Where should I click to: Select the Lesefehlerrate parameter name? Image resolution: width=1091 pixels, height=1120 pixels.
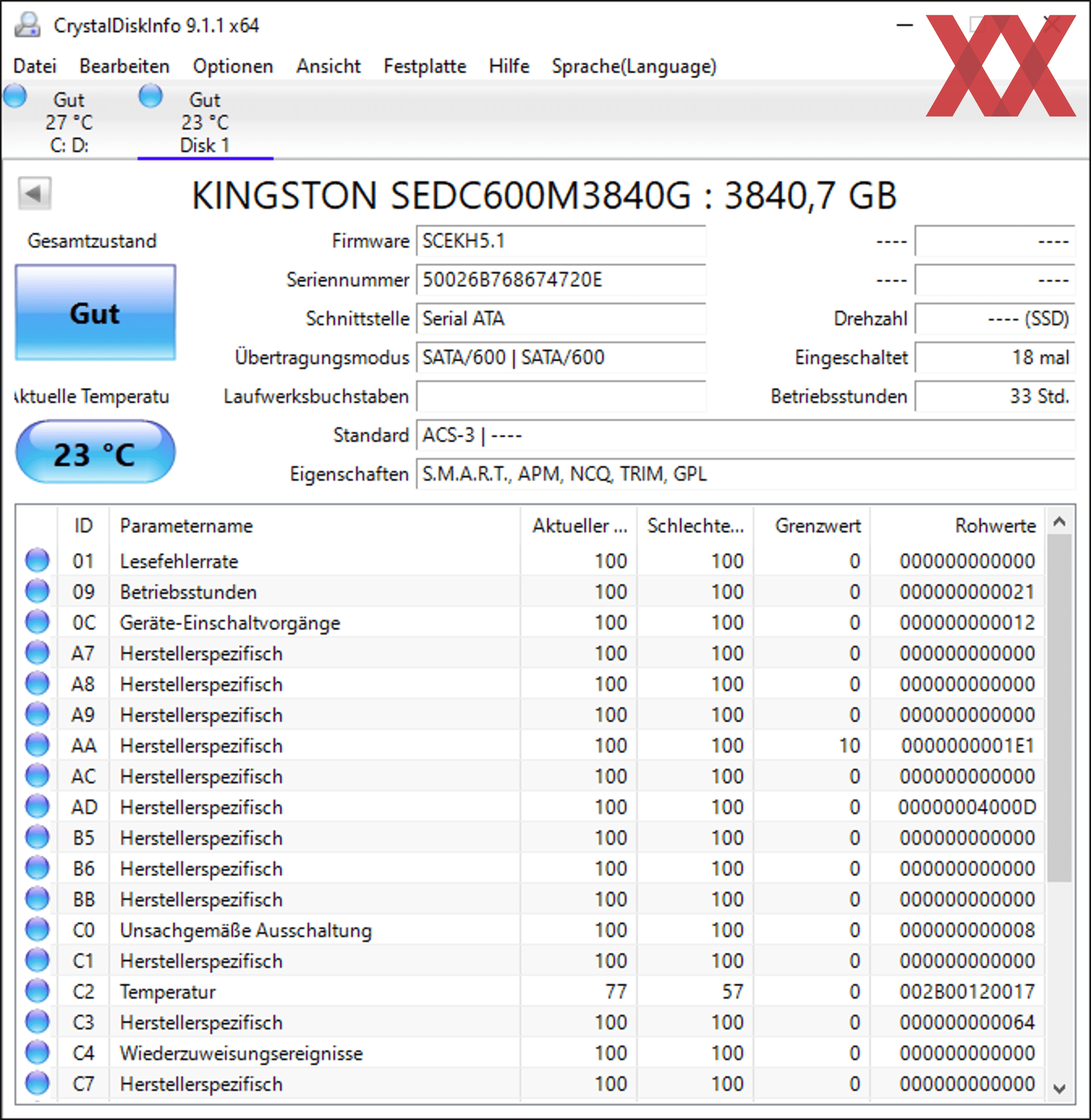tap(179, 561)
